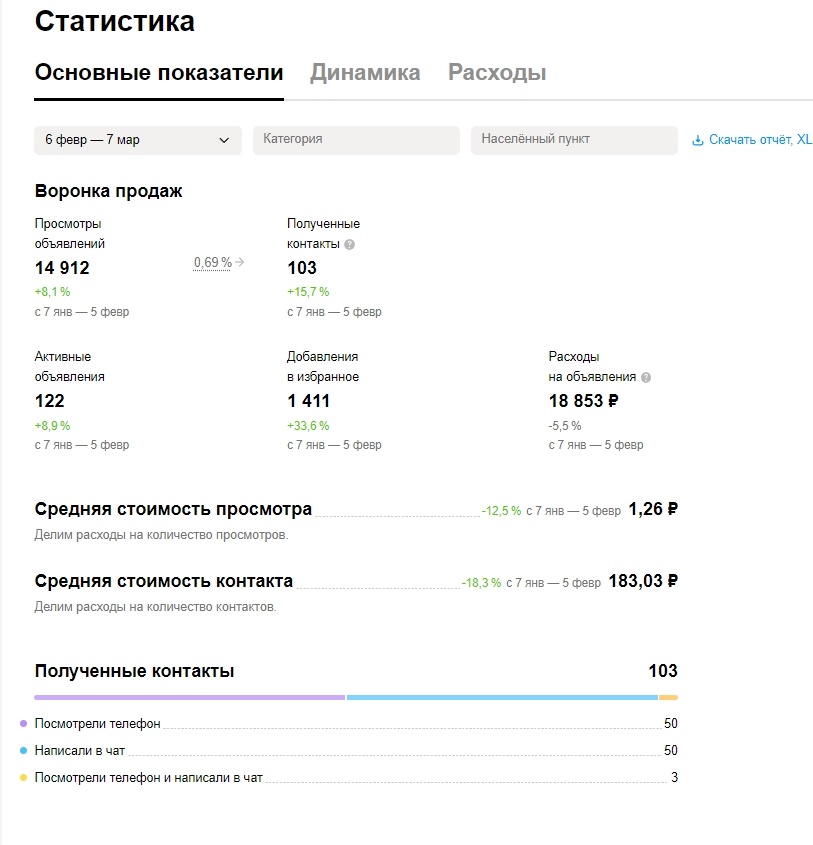Viewport: 813px width, 845px height.
Task: Click the purple segment of the contacts bar
Action: pos(190,697)
